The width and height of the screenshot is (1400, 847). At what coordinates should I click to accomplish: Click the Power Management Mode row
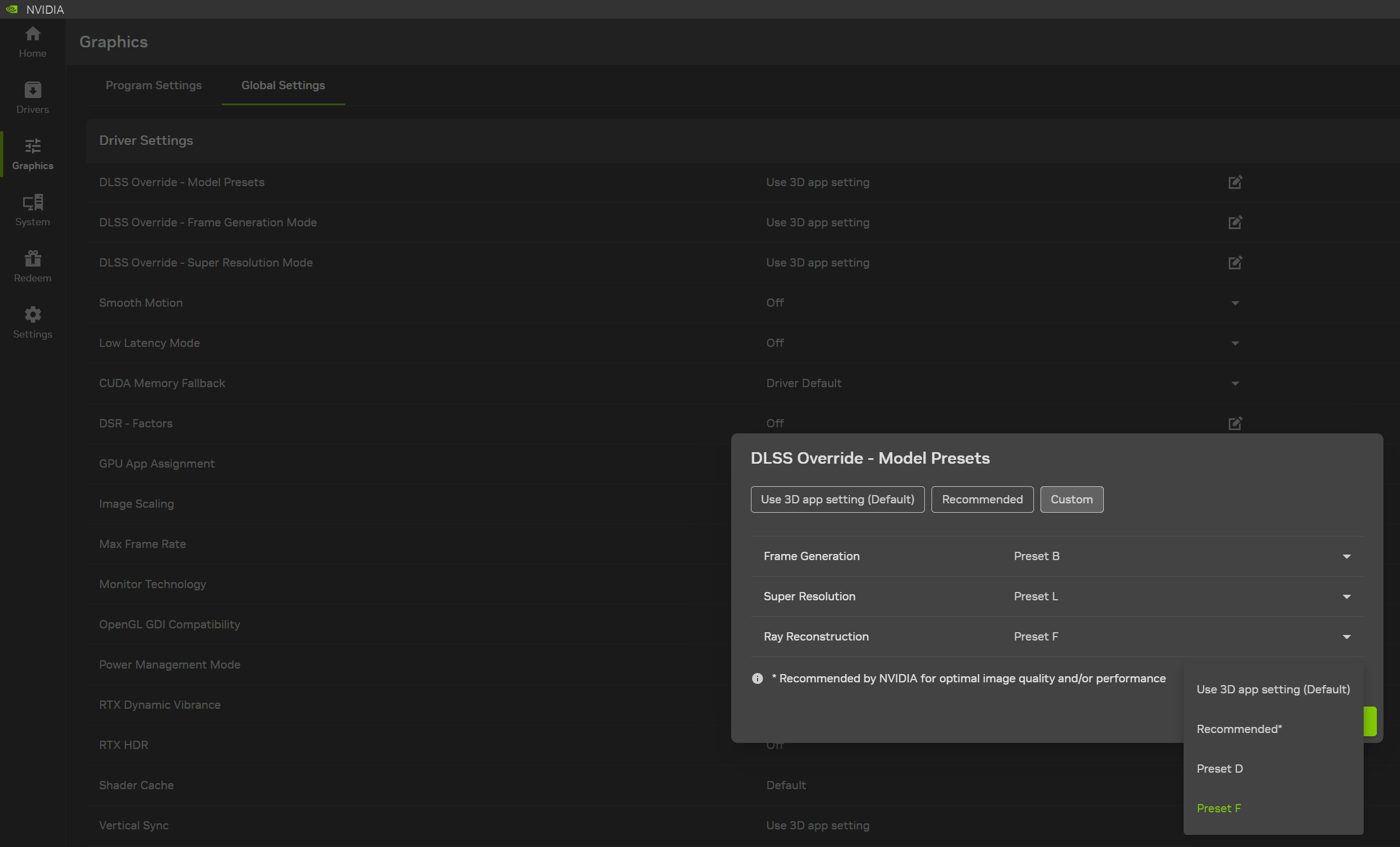[x=408, y=665]
